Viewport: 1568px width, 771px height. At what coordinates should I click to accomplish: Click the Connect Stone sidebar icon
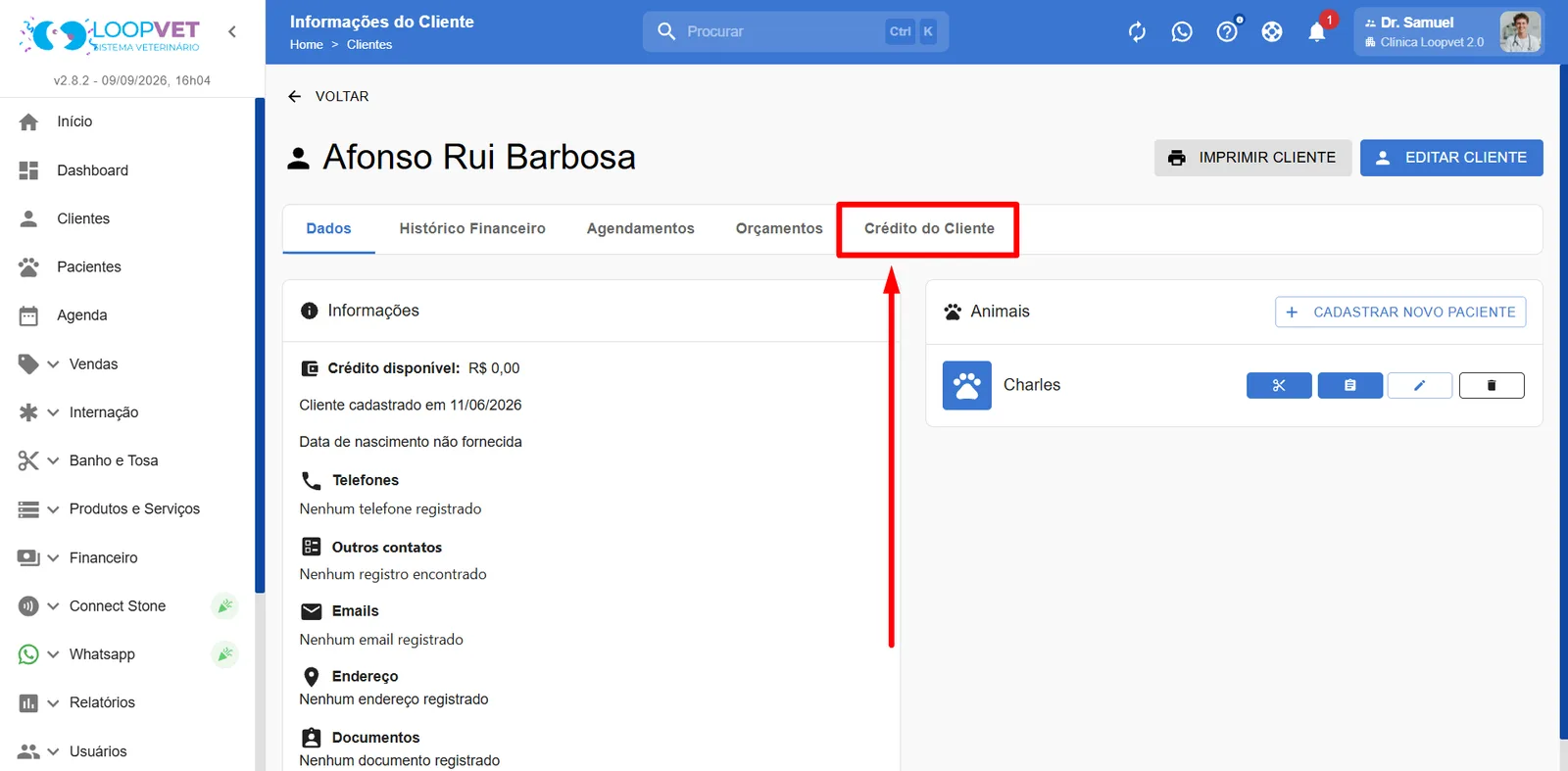tap(28, 606)
